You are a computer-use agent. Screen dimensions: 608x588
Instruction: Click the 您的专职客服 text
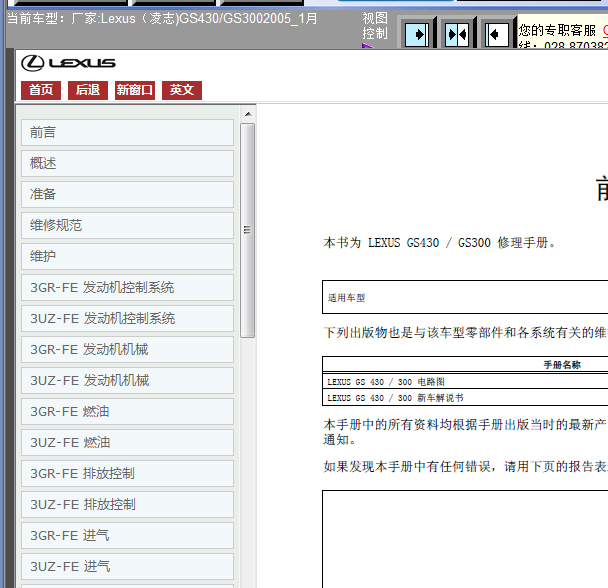tap(557, 30)
